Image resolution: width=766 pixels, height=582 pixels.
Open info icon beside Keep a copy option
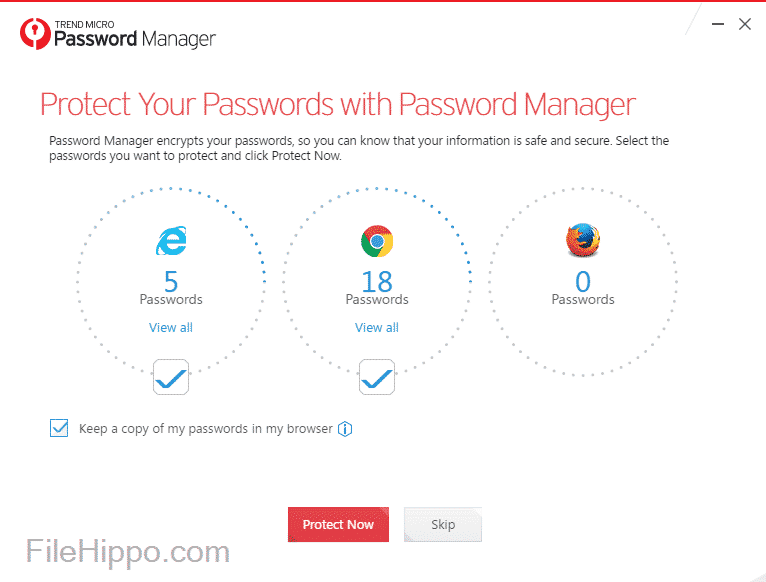click(x=345, y=429)
